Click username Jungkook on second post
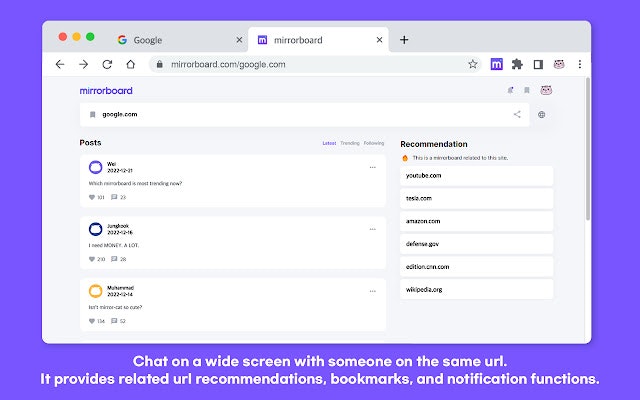This screenshot has height=400, width=640. pyautogui.click(x=118, y=226)
